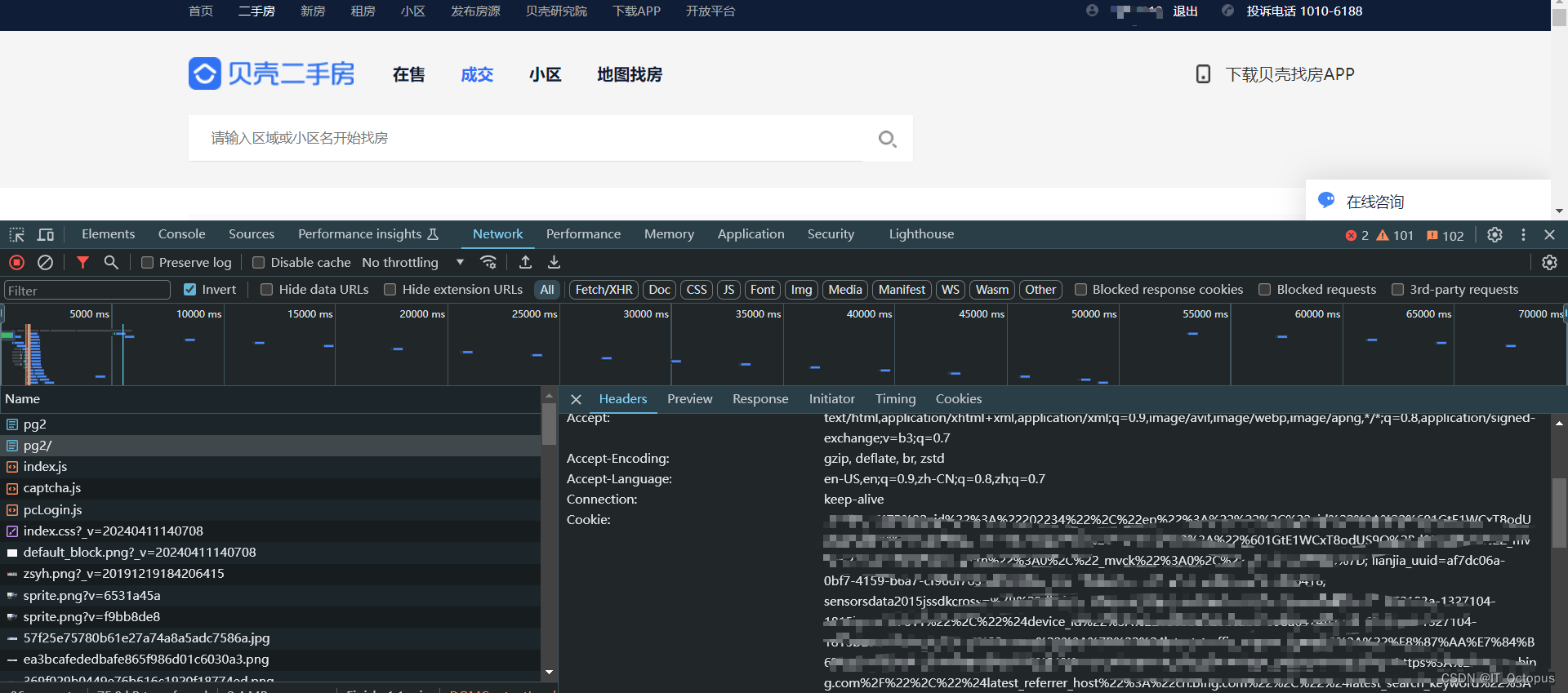Check Hide data URLs
This screenshot has width=1568, height=693.
[266, 290]
